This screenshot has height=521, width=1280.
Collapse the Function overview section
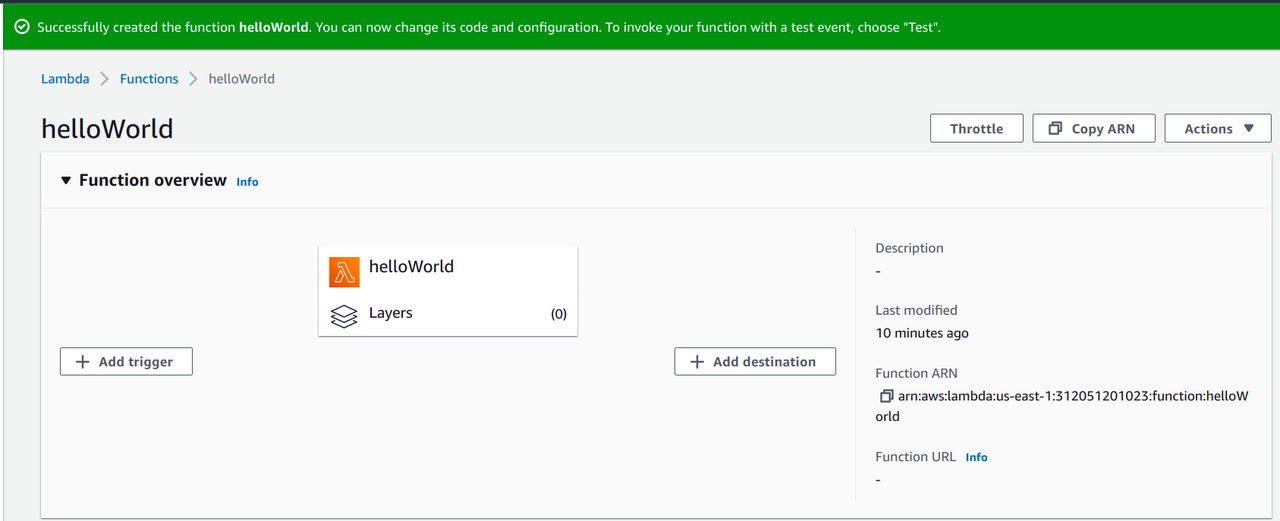[x=66, y=181]
